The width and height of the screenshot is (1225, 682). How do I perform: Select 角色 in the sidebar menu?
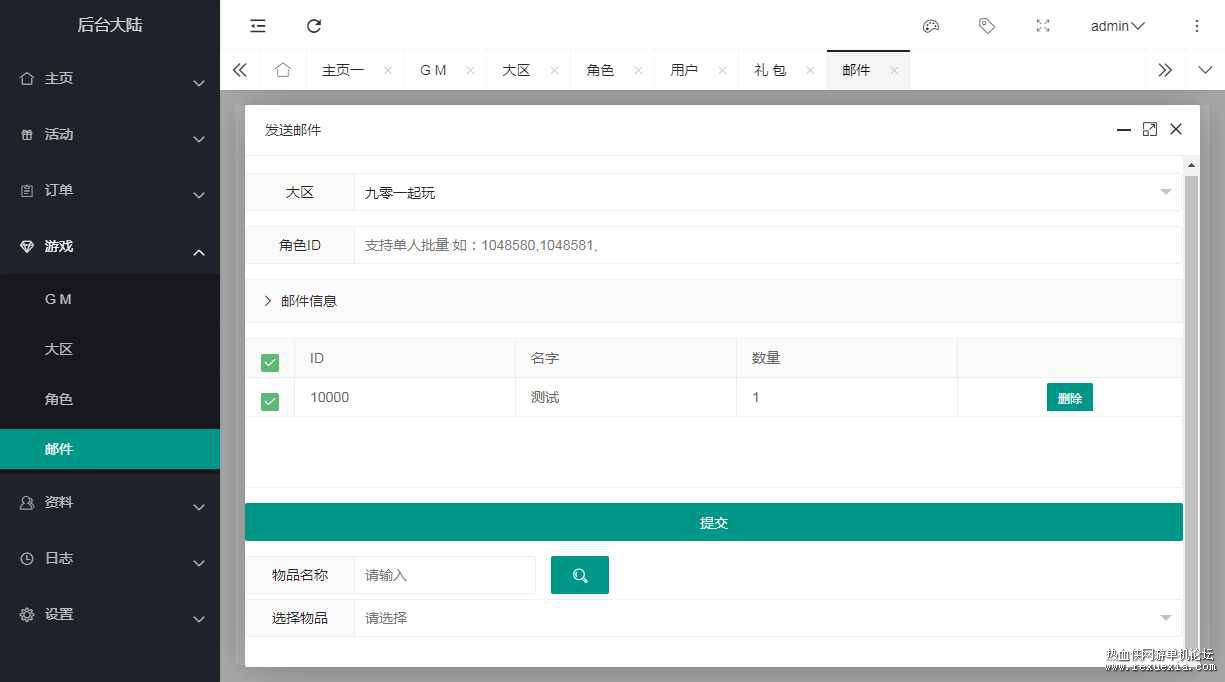[x=59, y=399]
